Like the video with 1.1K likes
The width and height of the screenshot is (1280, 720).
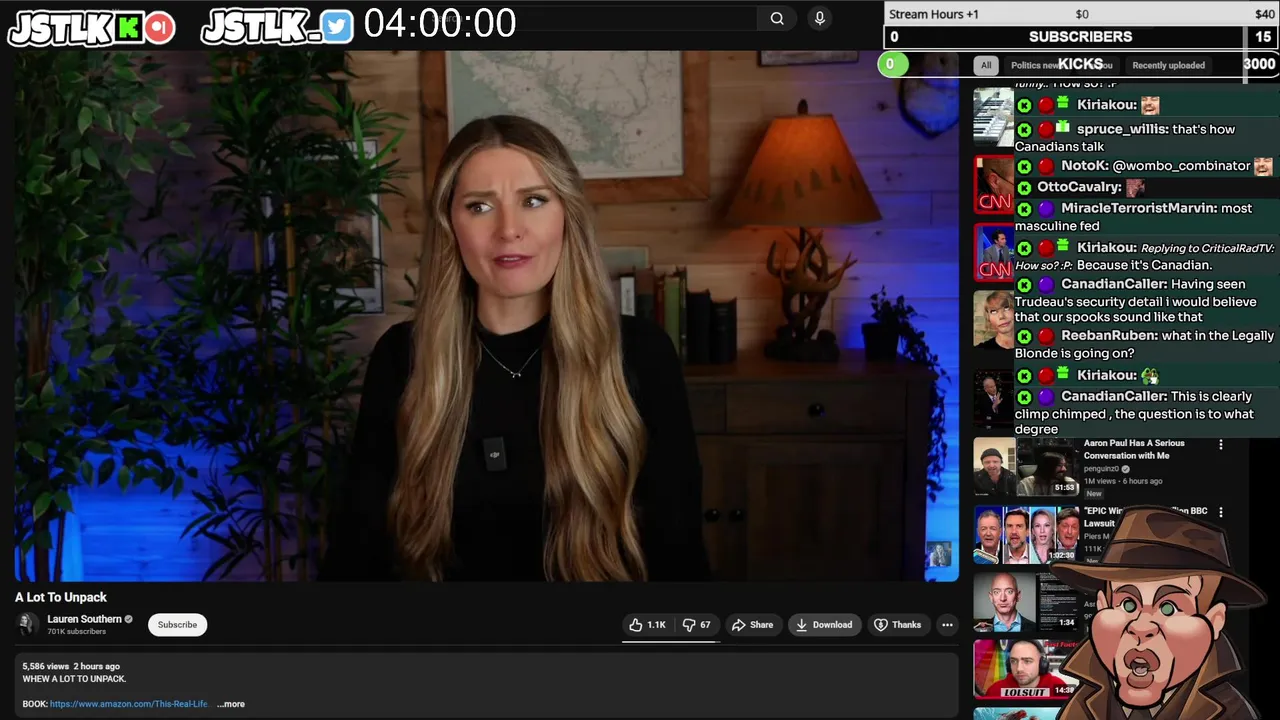point(647,625)
